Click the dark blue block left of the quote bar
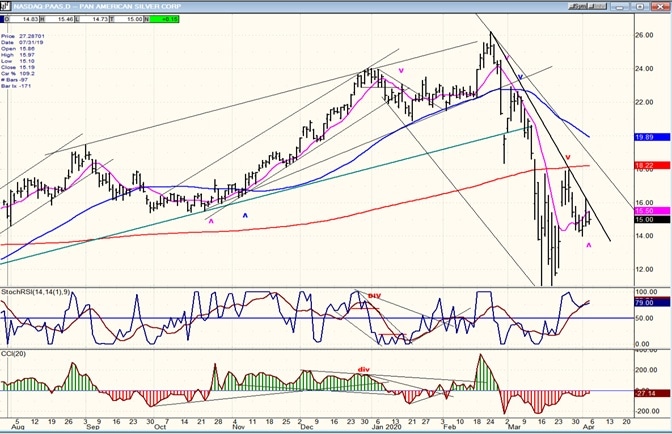The image size is (672, 434). coord(2,19)
